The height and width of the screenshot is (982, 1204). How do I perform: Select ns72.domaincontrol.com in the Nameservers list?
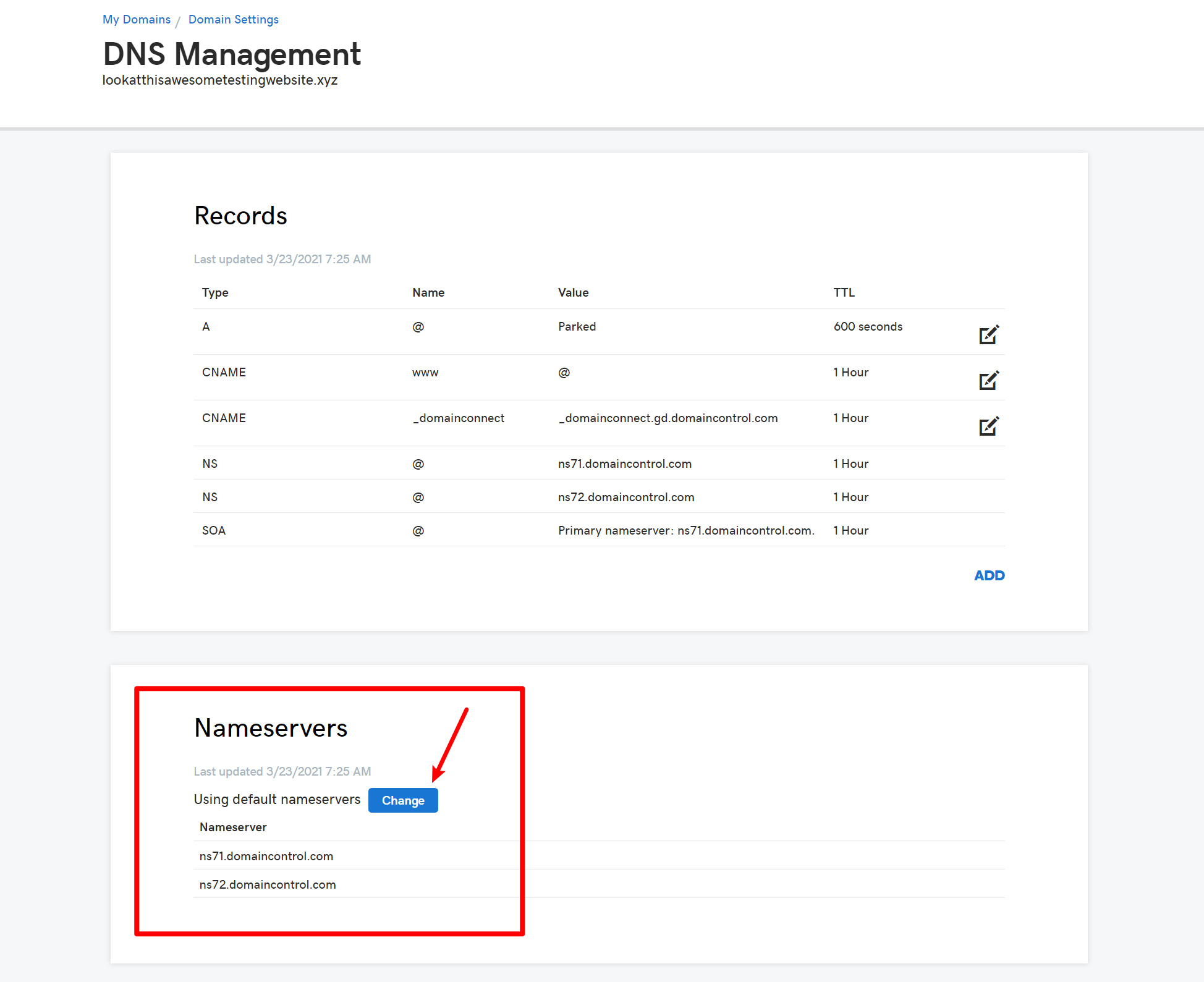(267, 884)
